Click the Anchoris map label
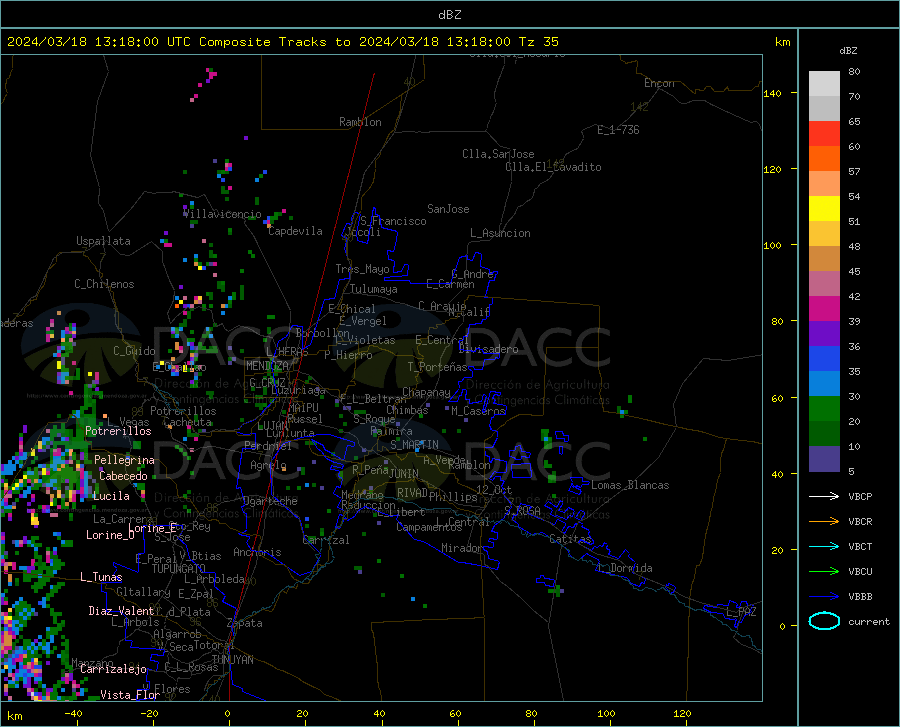 pyautogui.click(x=257, y=552)
